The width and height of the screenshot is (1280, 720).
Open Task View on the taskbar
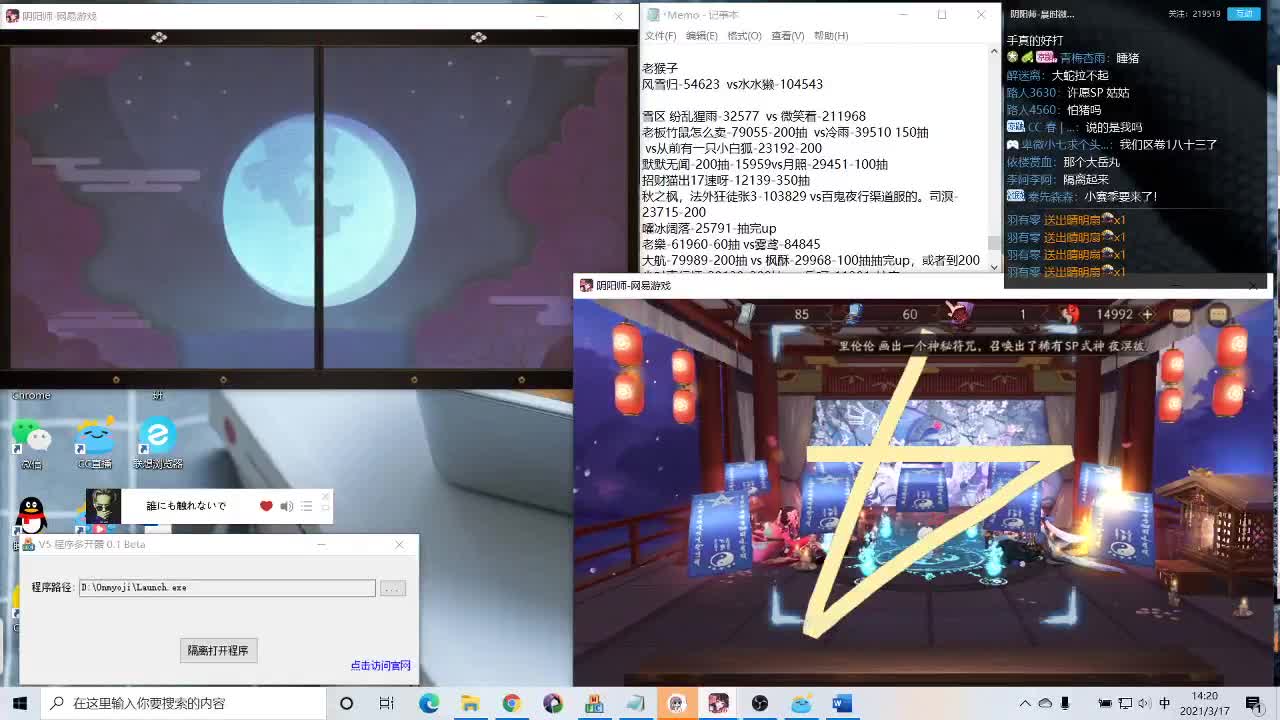[x=386, y=703]
